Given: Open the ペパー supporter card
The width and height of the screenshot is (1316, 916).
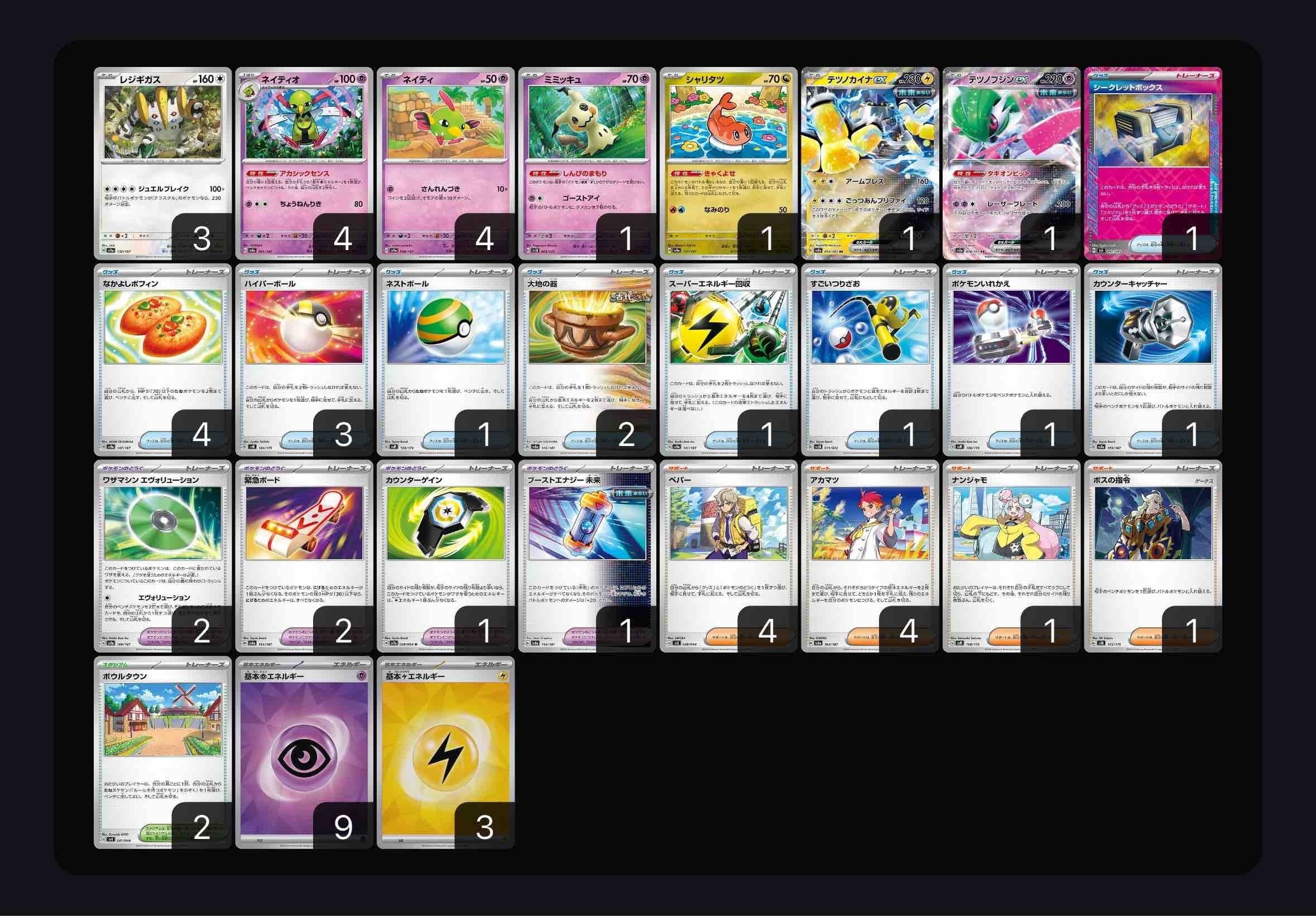Looking at the screenshot, I should [728, 556].
